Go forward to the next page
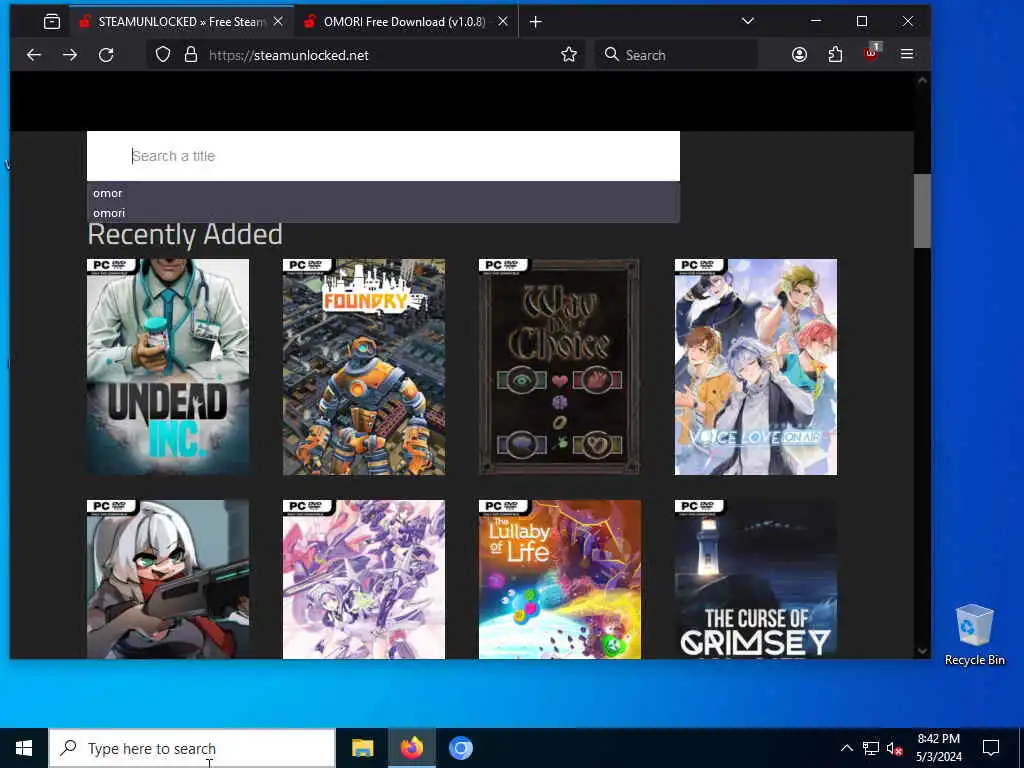This screenshot has height=768, width=1024. tap(70, 55)
